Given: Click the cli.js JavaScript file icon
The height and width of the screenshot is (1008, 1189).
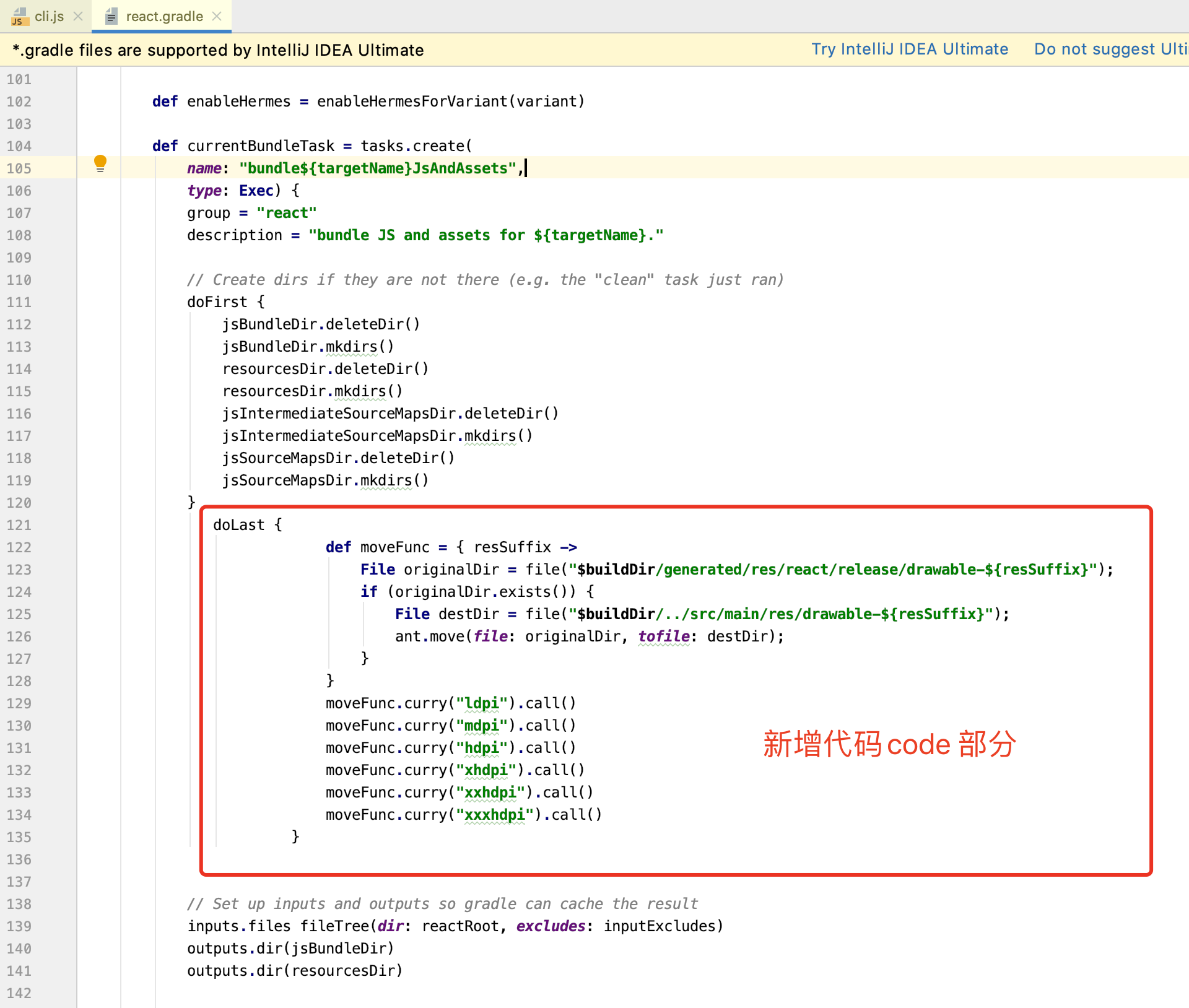Looking at the screenshot, I should pyautogui.click(x=19, y=17).
